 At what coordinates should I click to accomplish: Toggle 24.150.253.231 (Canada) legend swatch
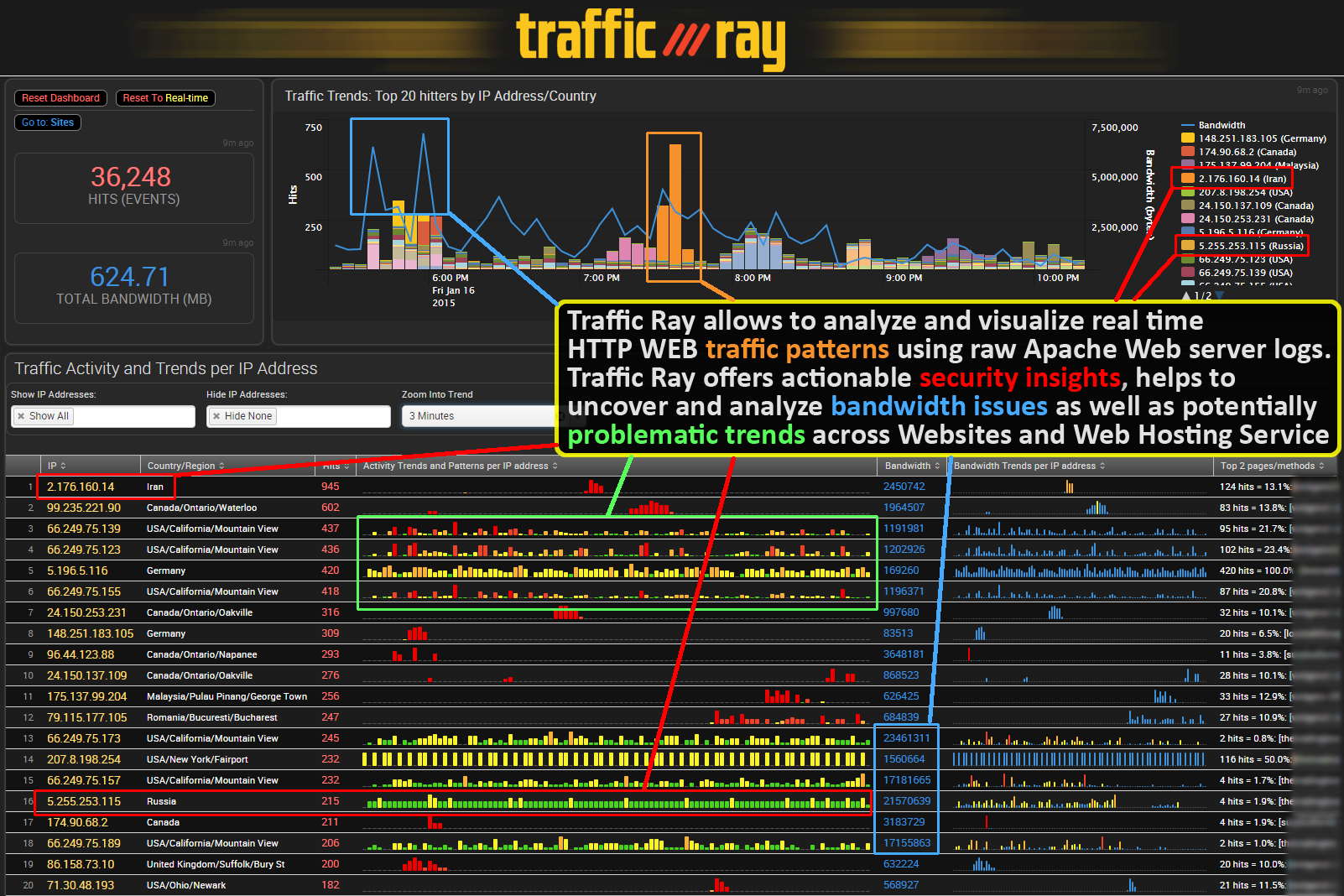pyautogui.click(x=1187, y=219)
